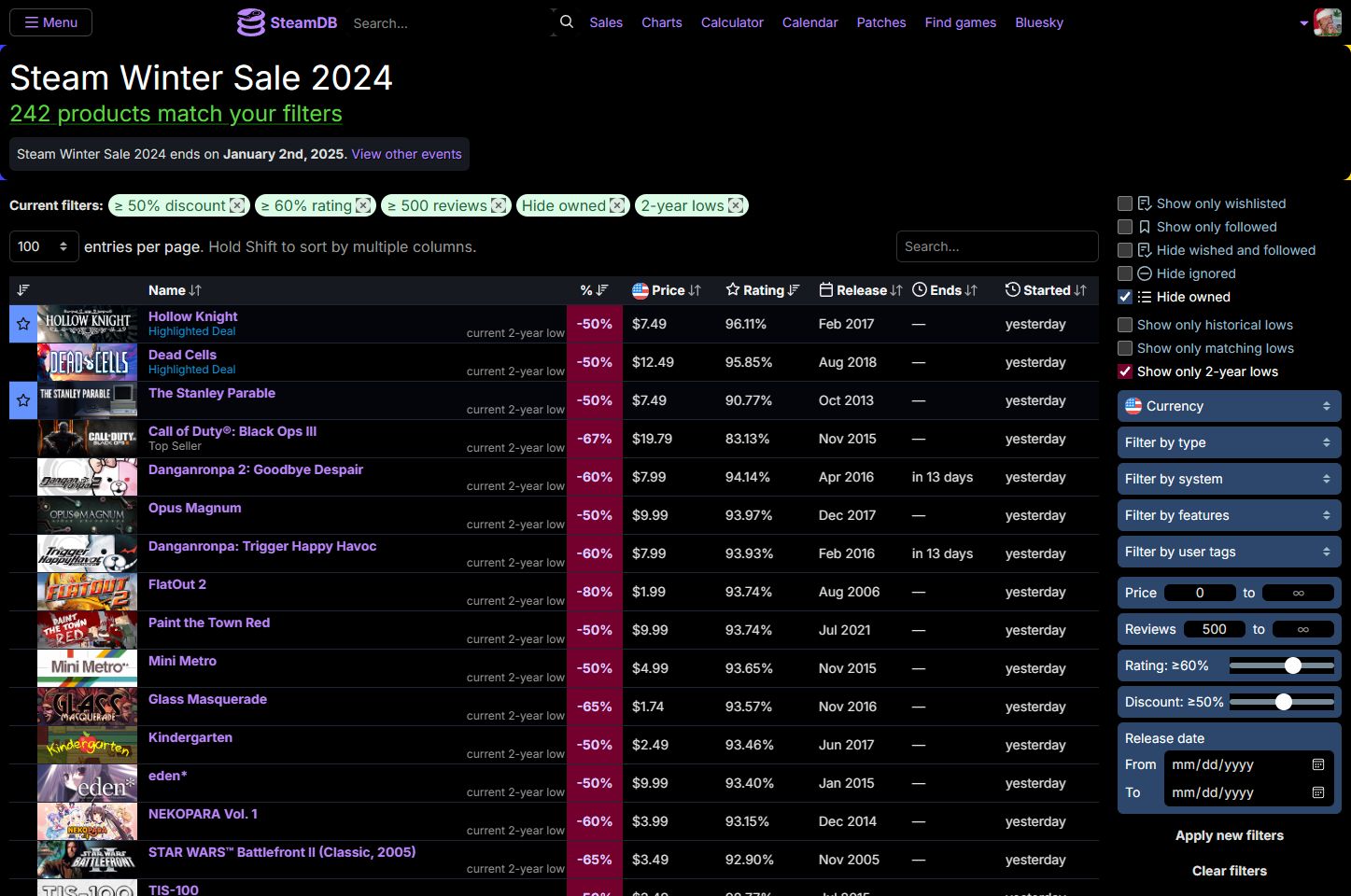The image size is (1351, 896).
Task: Open the Filter by system dropdown
Action: (1229, 479)
